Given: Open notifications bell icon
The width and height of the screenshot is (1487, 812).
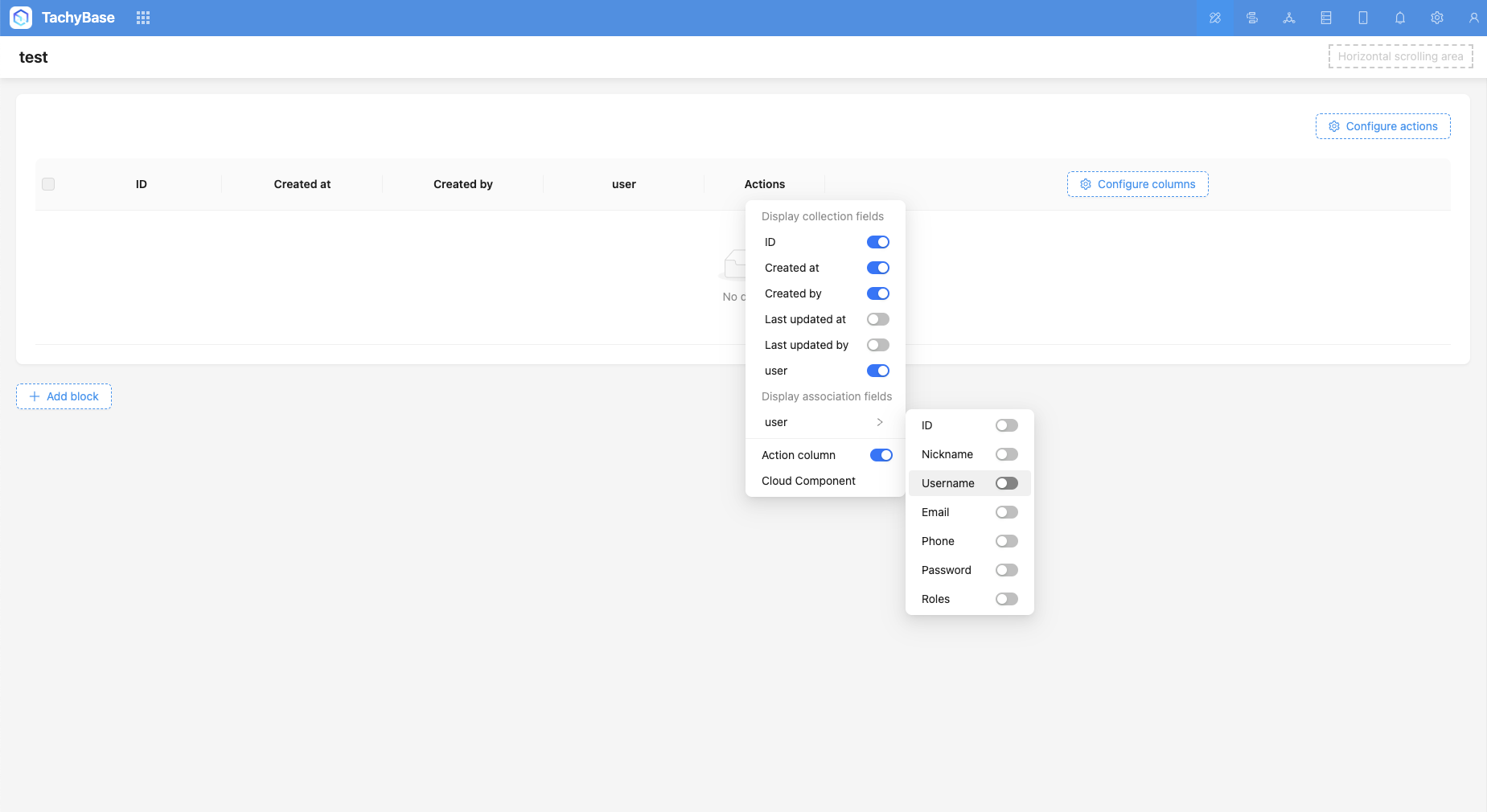Looking at the screenshot, I should click(x=1400, y=18).
